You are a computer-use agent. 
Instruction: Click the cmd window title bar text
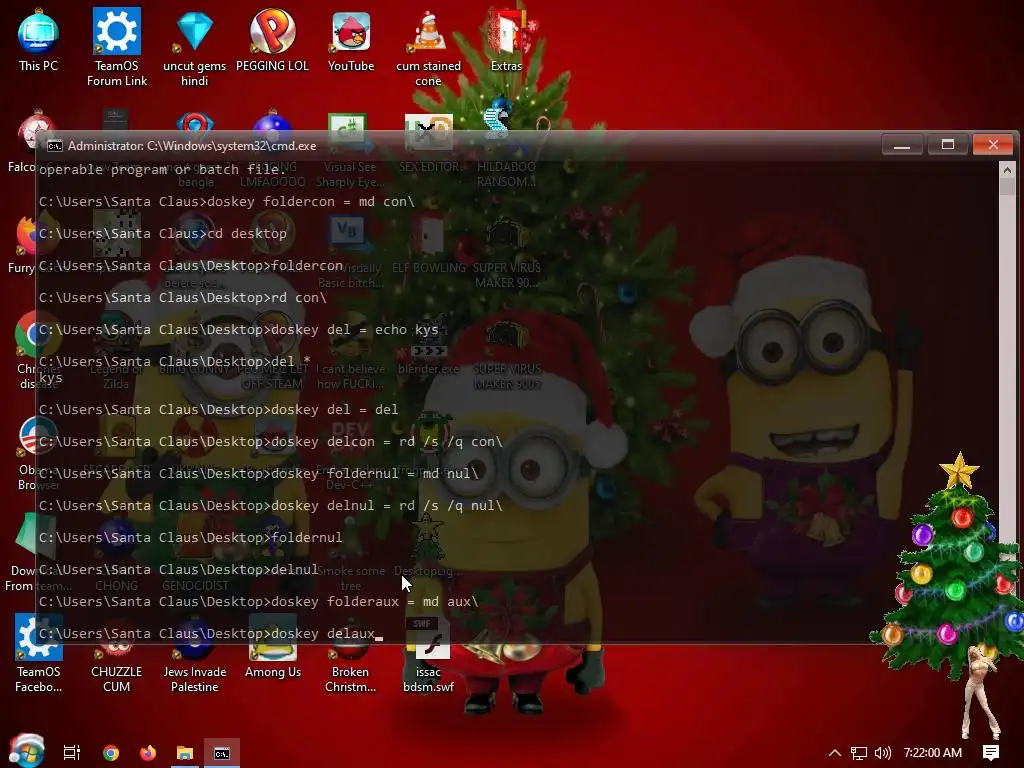[x=192, y=146]
